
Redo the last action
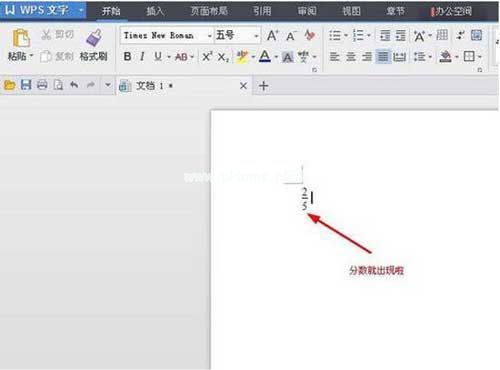pos(90,85)
